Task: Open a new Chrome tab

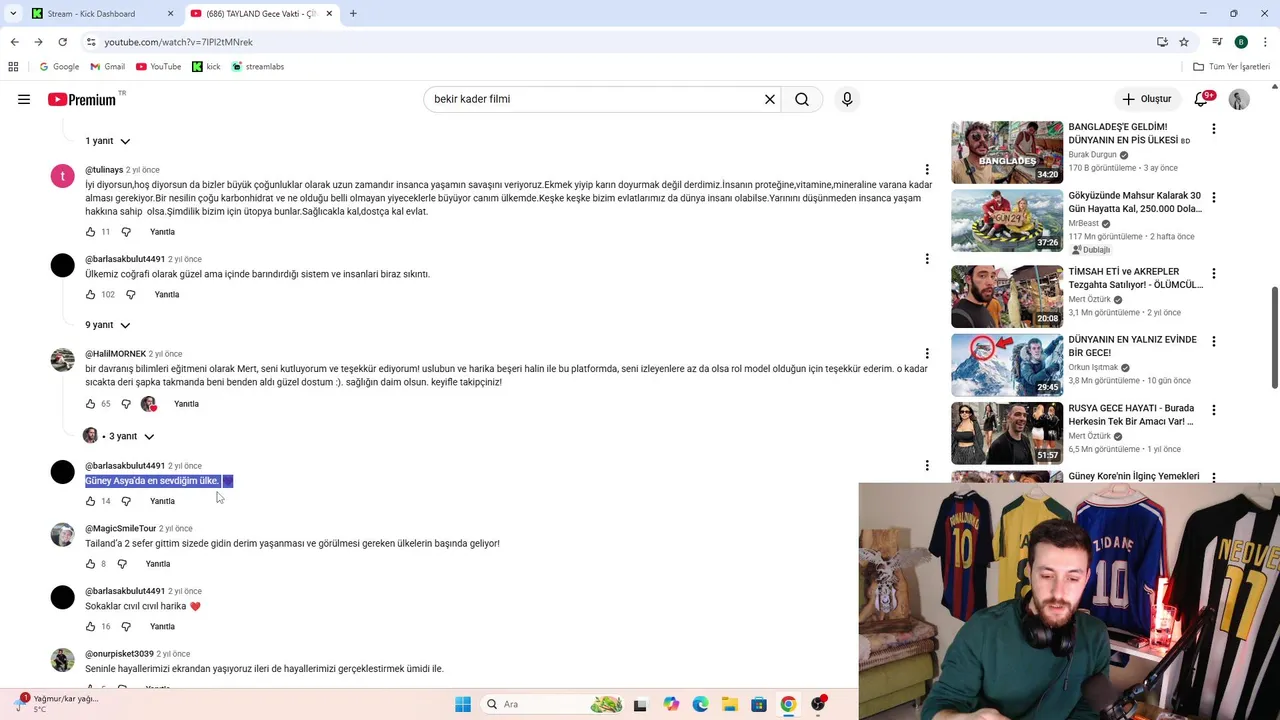Action: point(353,14)
